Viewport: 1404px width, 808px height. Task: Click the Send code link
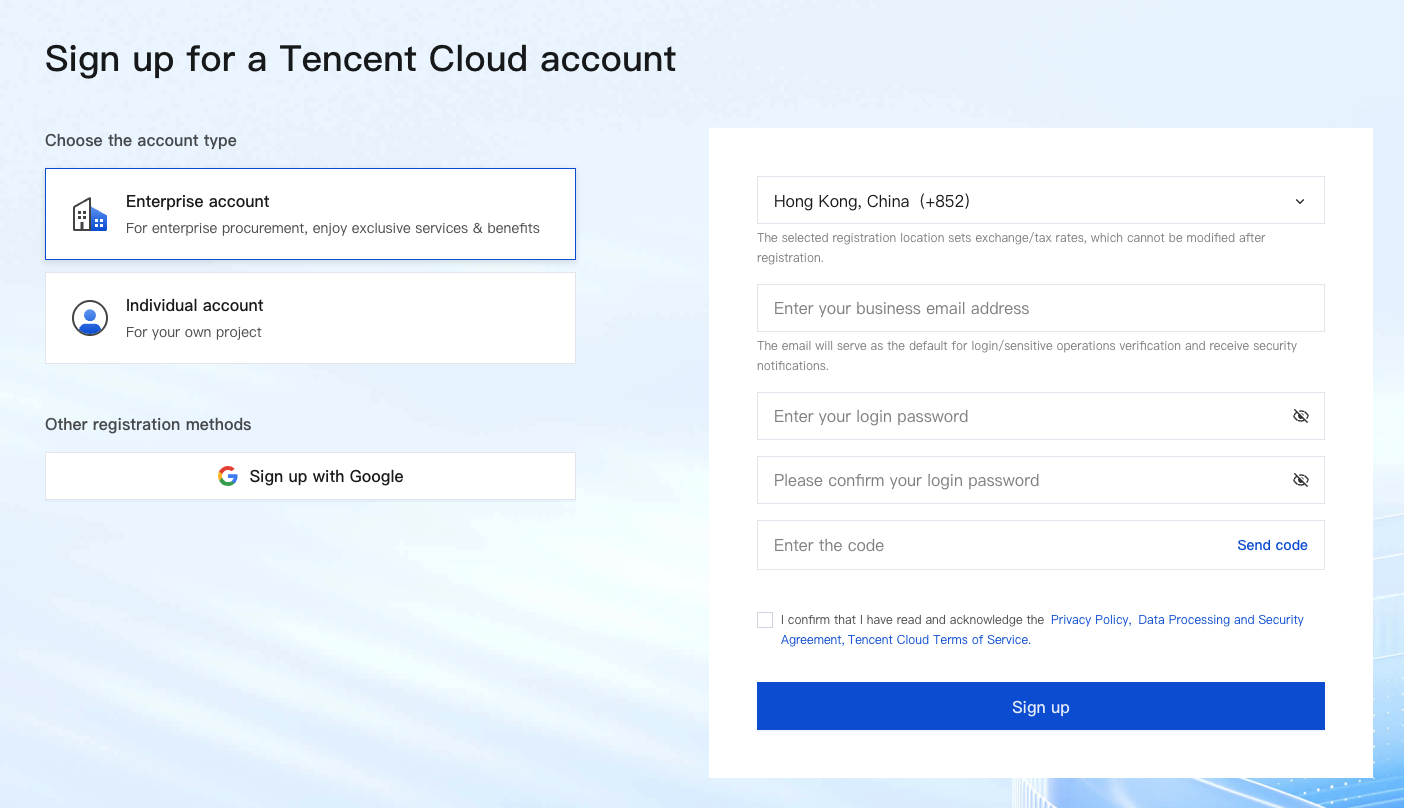pyautogui.click(x=1272, y=545)
